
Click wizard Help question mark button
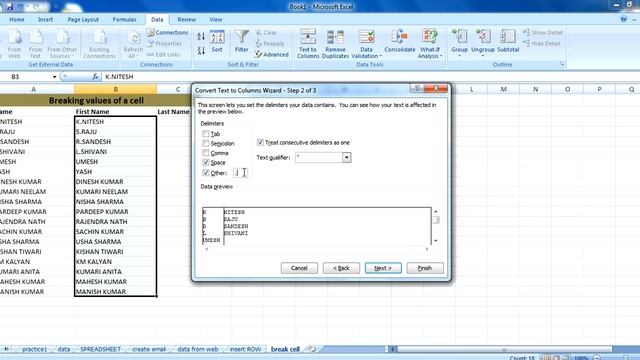point(417,89)
